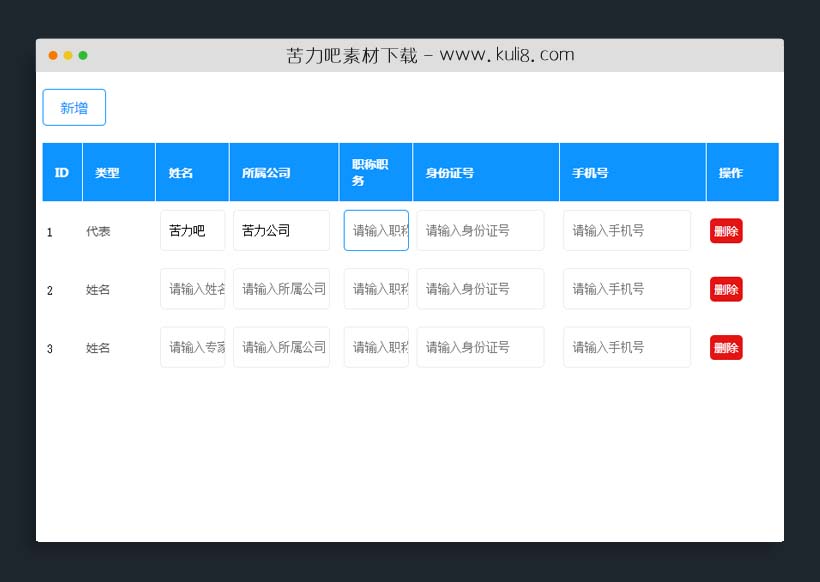The image size is (820, 582).
Task: Click the name field containing 苦力吧
Action: pos(192,230)
